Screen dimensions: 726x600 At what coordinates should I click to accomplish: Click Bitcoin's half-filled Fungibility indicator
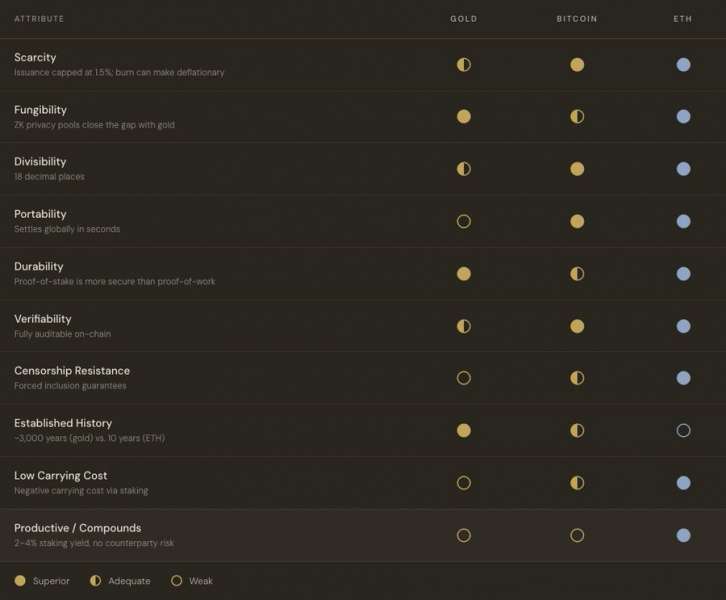(x=577, y=117)
